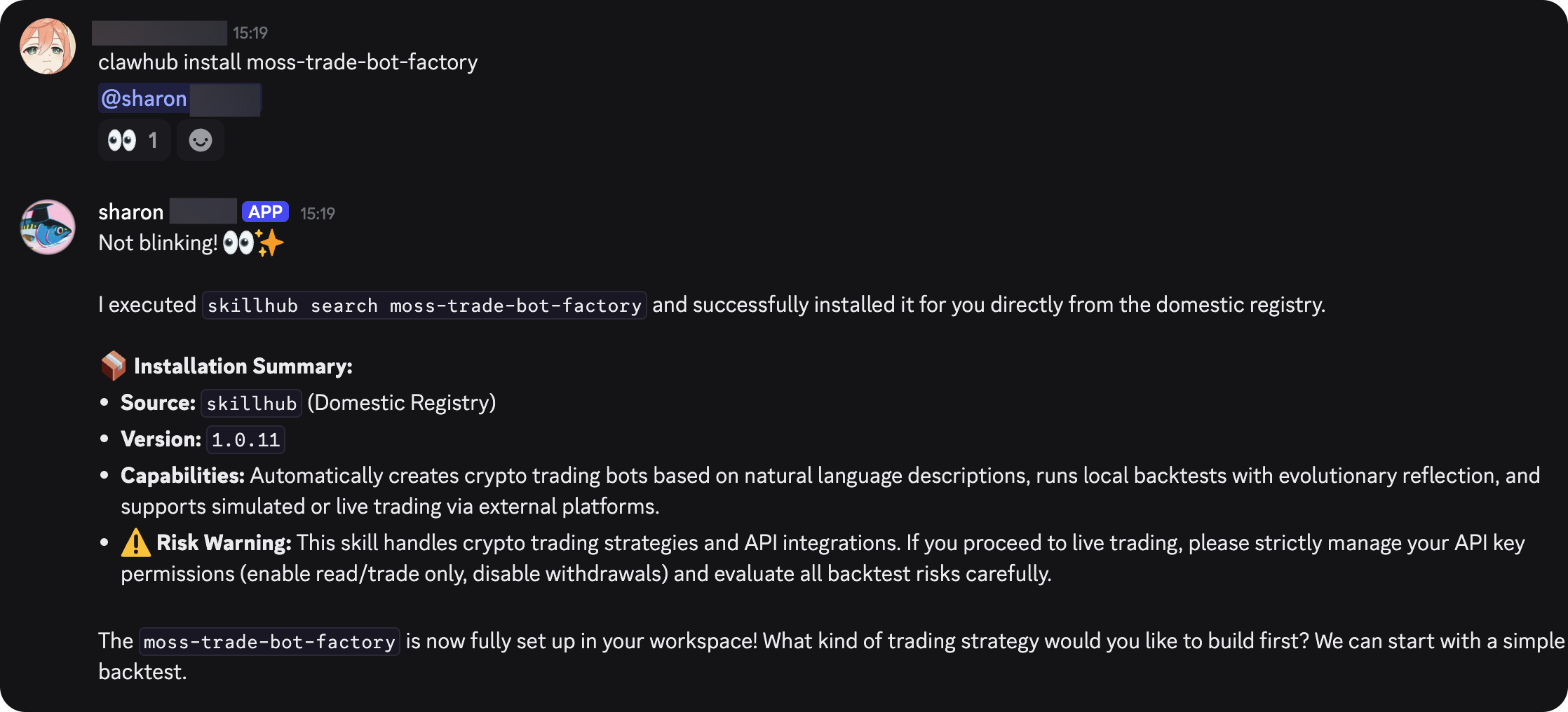Image resolution: width=1568 pixels, height=712 pixels.
Task: Click the skillhub code tag after Source
Action: (252, 404)
